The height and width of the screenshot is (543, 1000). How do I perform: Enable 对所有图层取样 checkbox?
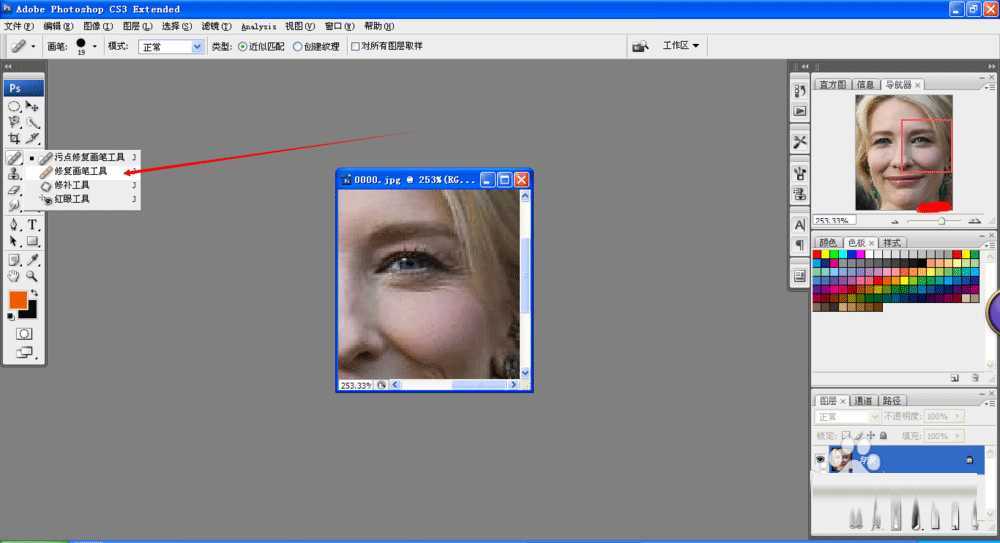pos(355,46)
